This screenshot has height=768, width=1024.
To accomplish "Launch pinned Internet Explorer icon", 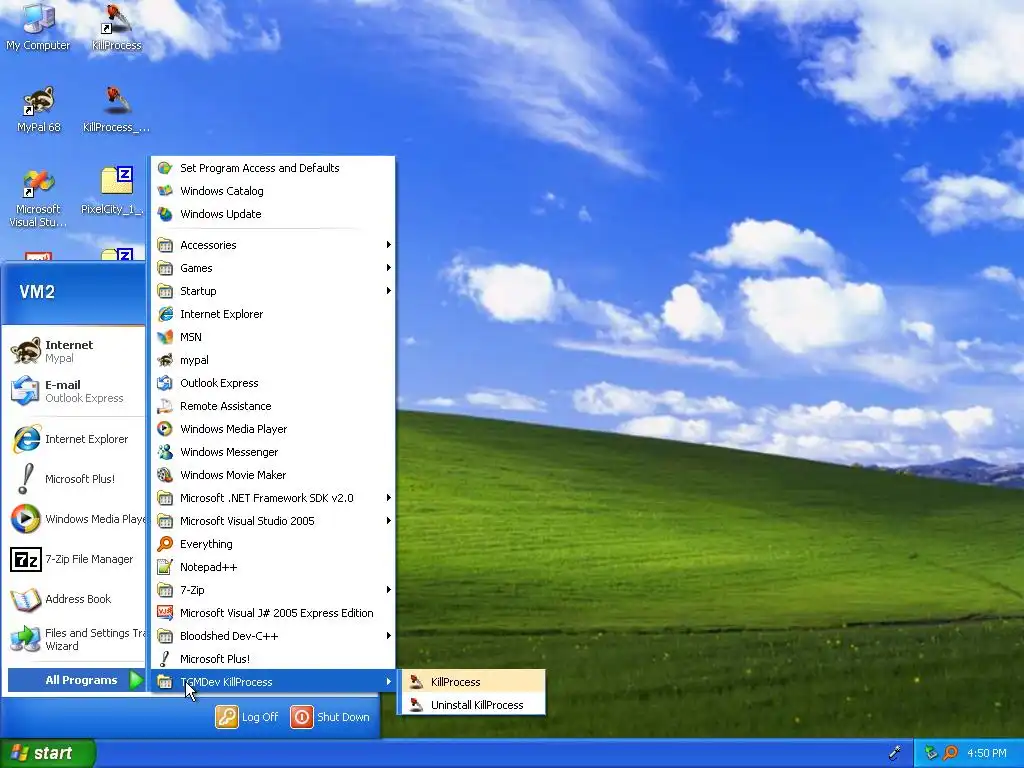I will tap(25, 439).
